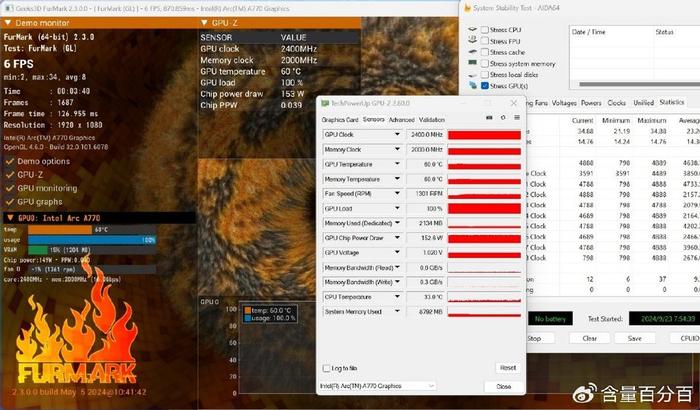Switch to the Voltages tab in AIDA64
700x410 pixels.
pos(564,103)
